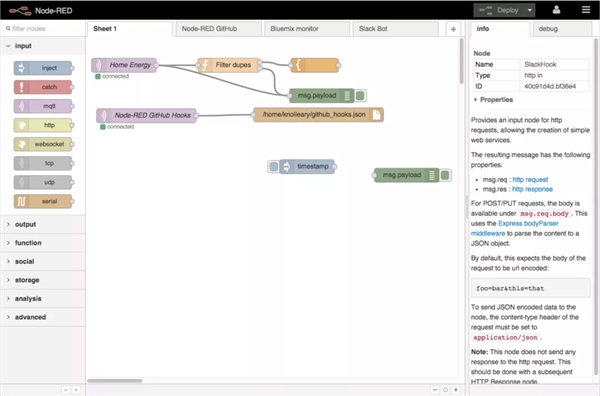Select the serial input node
600x396 pixels.
point(43,201)
